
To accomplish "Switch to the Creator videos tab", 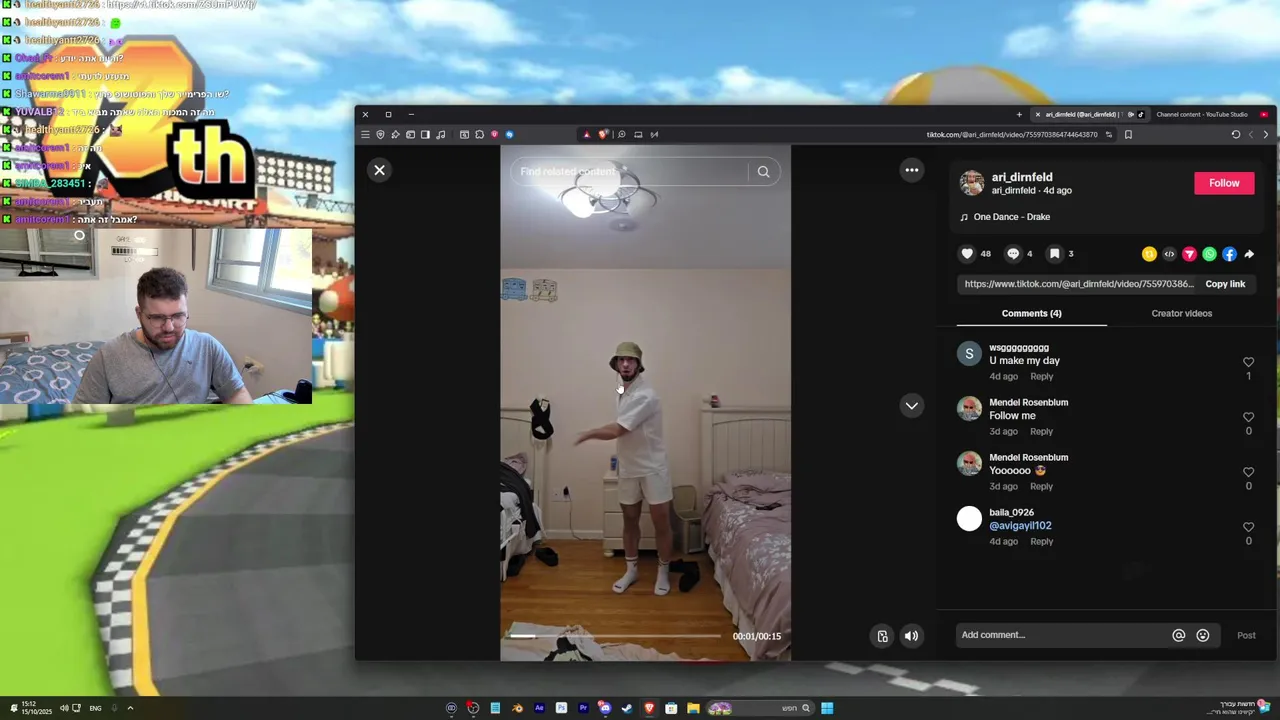I will point(1181,313).
